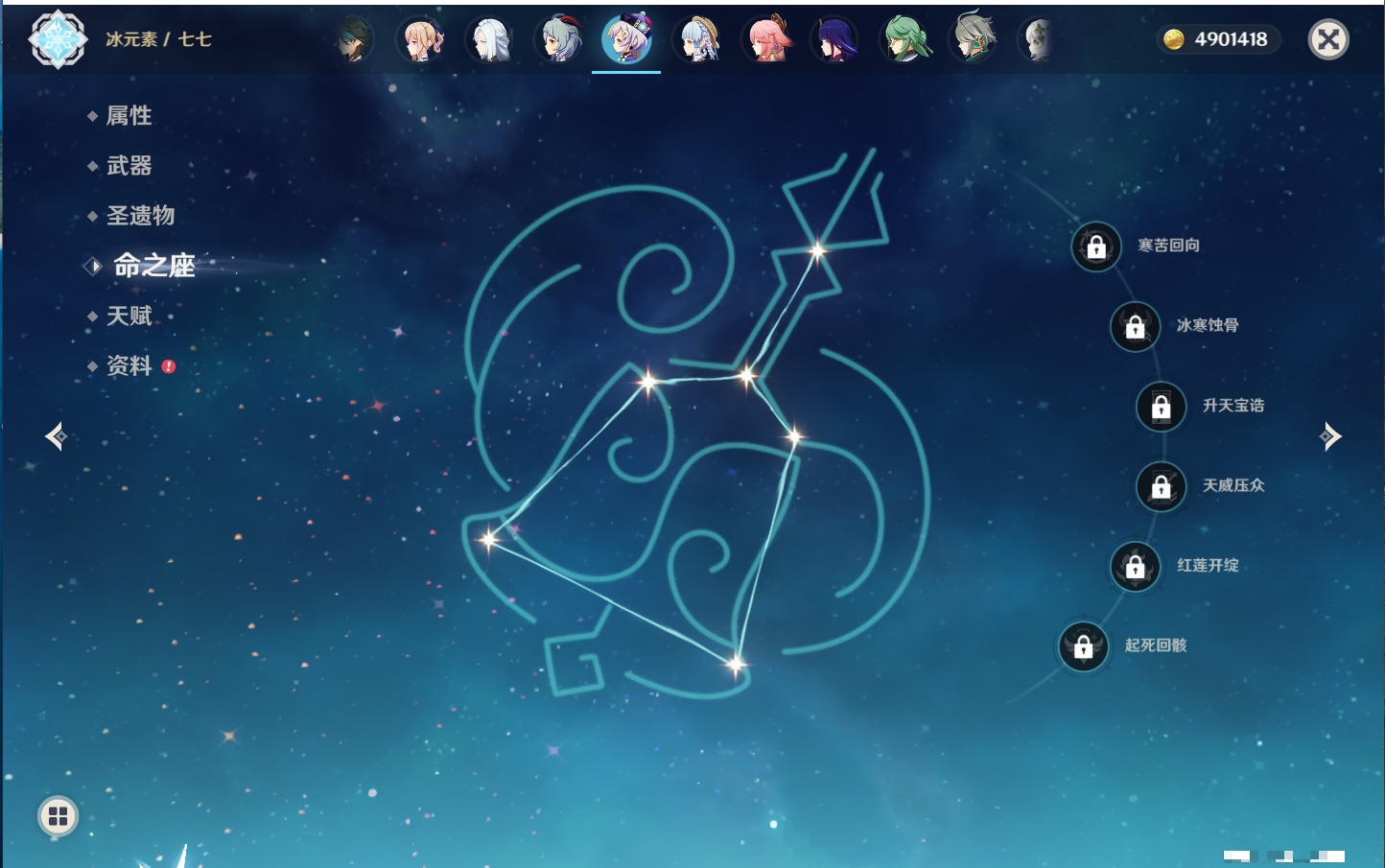Viewport: 1385px width, 868px height.
Task: Open the locked 升天宝诰 constellation node
Action: (x=1162, y=407)
